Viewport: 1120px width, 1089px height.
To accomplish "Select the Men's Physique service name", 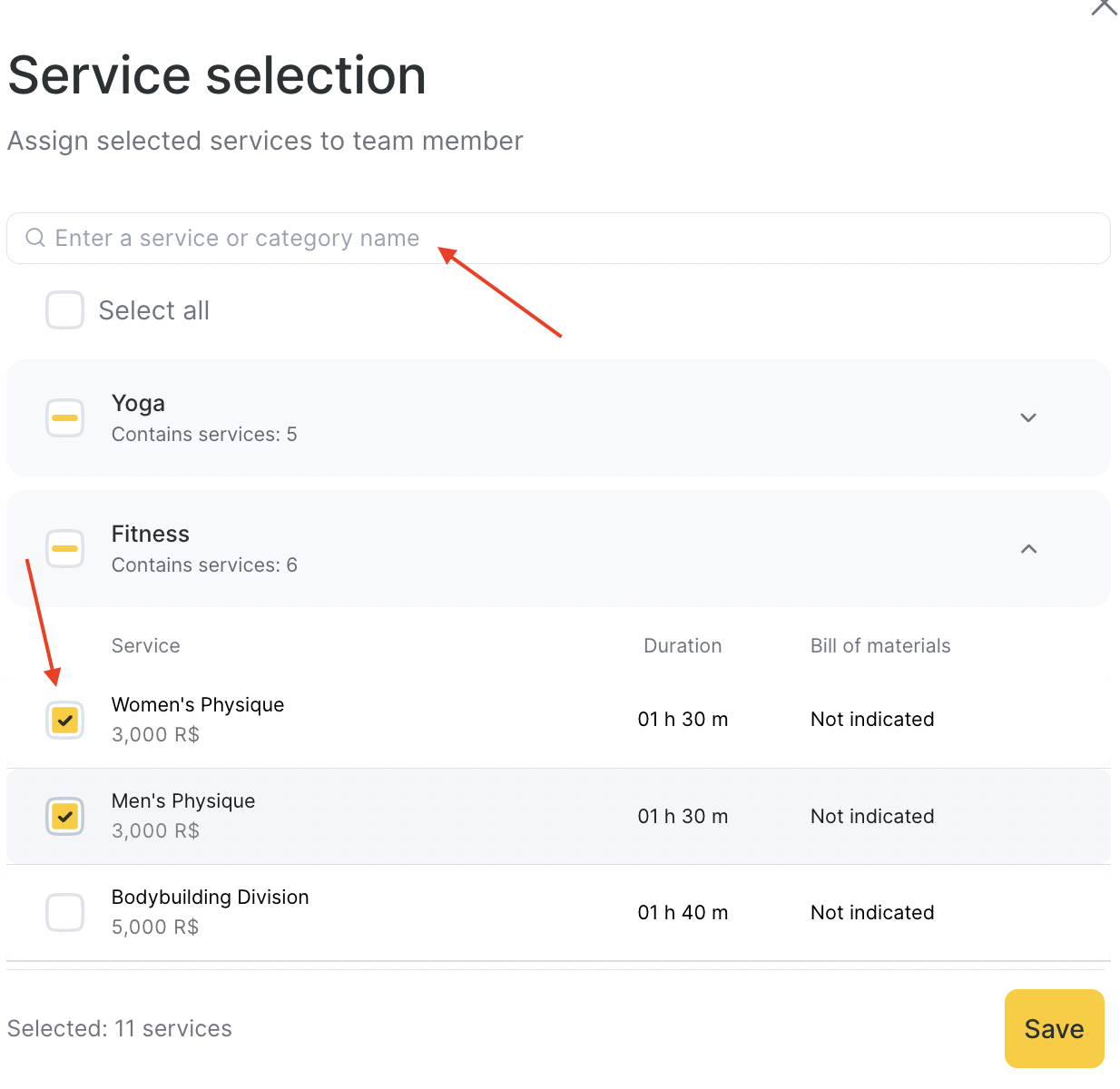I will [183, 801].
